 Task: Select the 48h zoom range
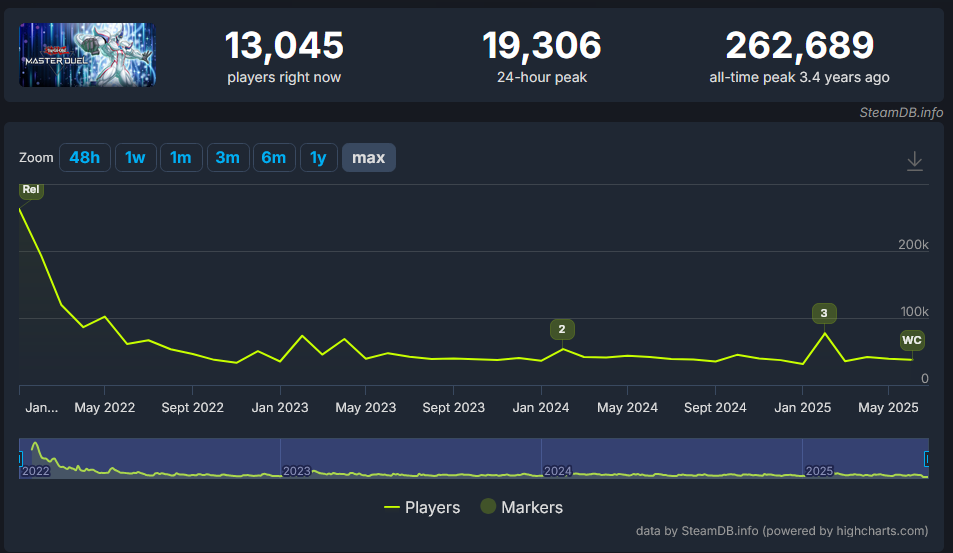(84, 157)
